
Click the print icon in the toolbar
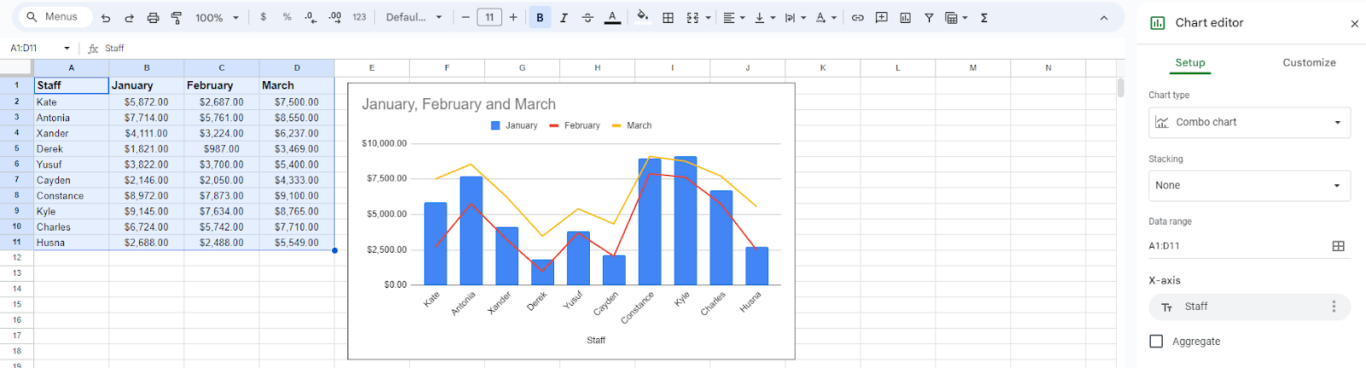(153, 18)
